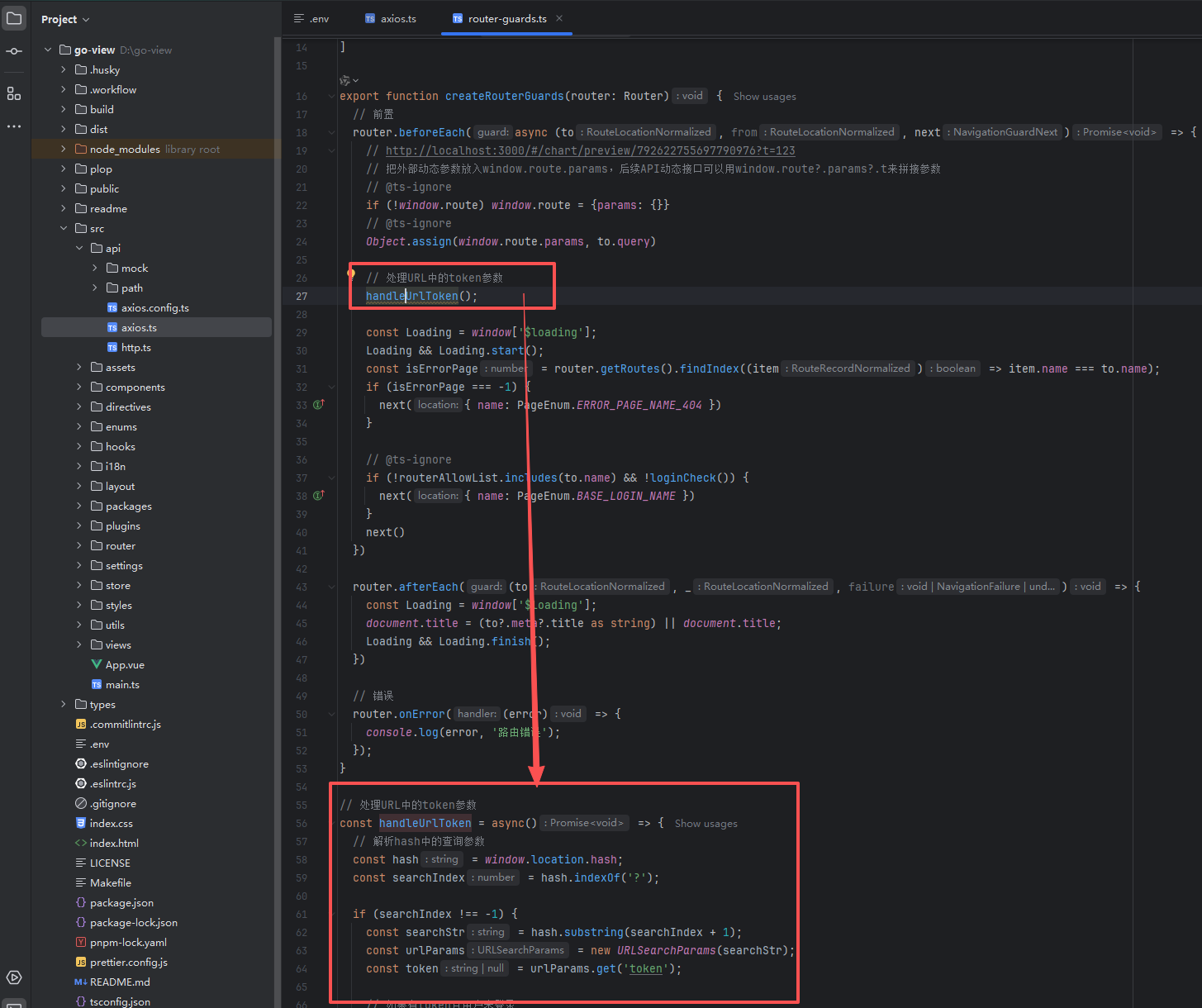Select http.ts in the project tree
The height and width of the screenshot is (1008, 1202).
coord(135,348)
